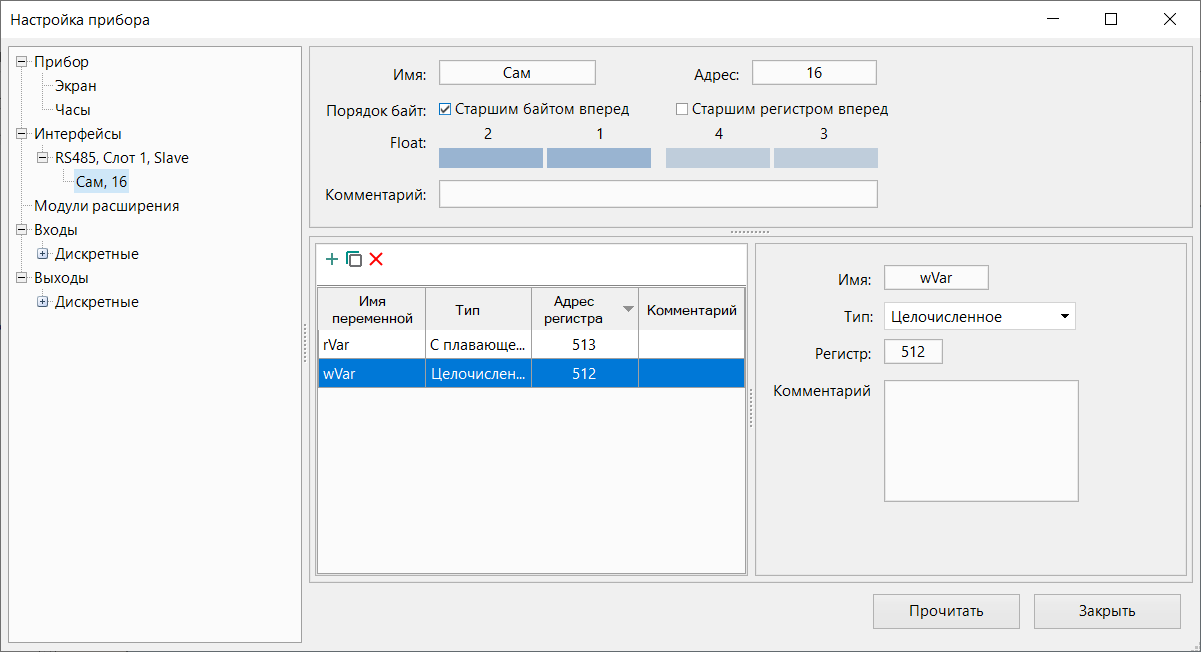
Task: Enable Старшим байтом вперед checkbox
Action: (446, 109)
